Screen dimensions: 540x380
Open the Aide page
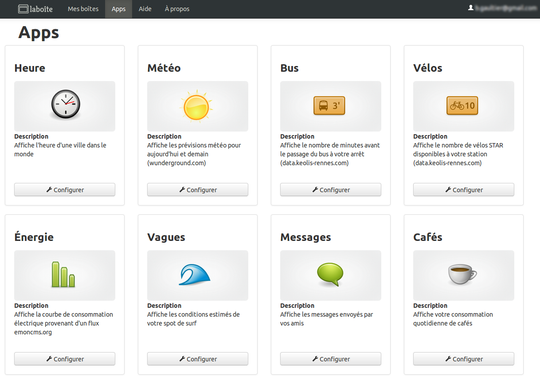[145, 9]
